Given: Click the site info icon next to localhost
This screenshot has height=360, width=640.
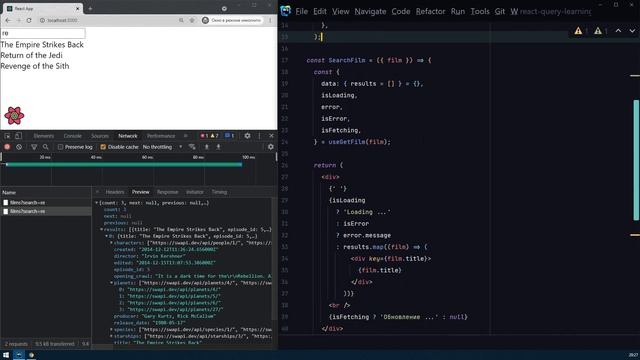Looking at the screenshot, I should (42, 20).
